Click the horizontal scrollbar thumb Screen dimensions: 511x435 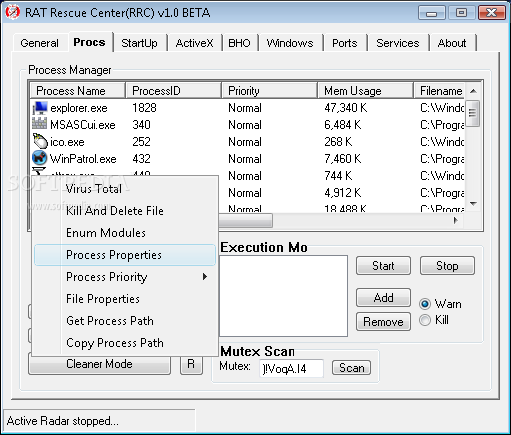(x=245, y=220)
